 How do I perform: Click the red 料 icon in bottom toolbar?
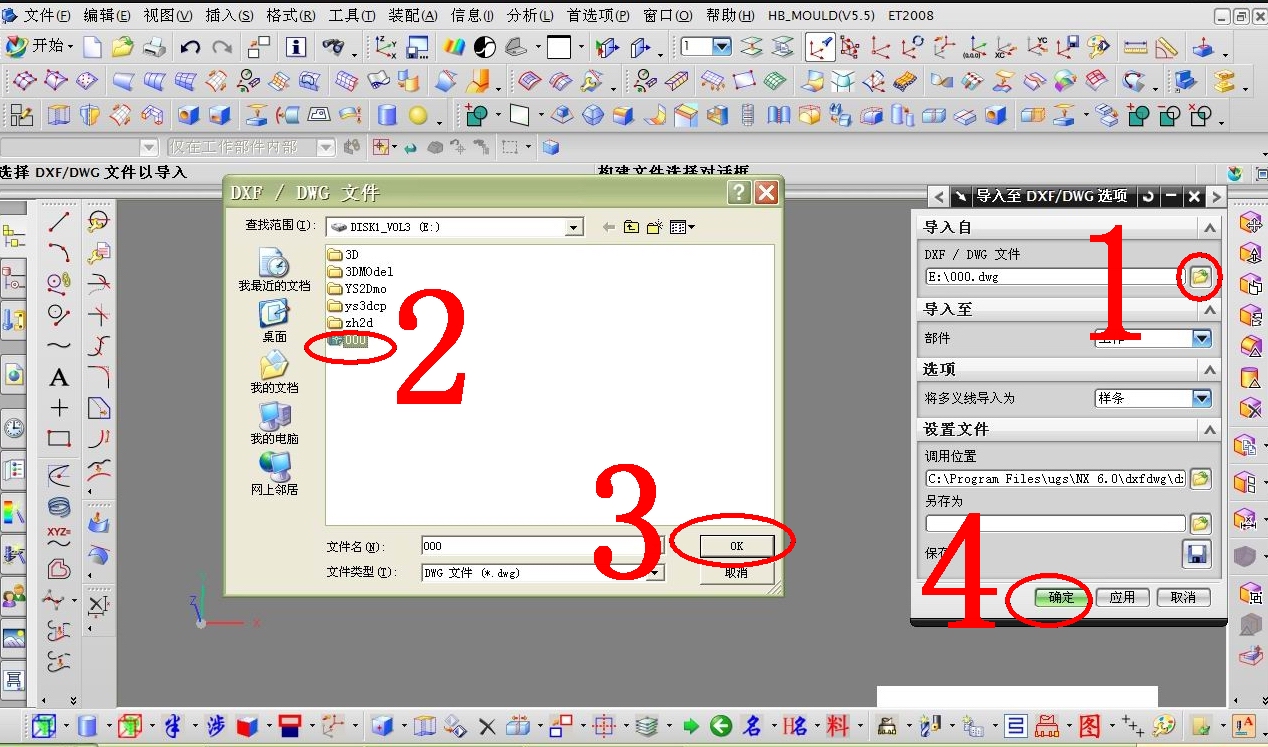tap(838, 726)
